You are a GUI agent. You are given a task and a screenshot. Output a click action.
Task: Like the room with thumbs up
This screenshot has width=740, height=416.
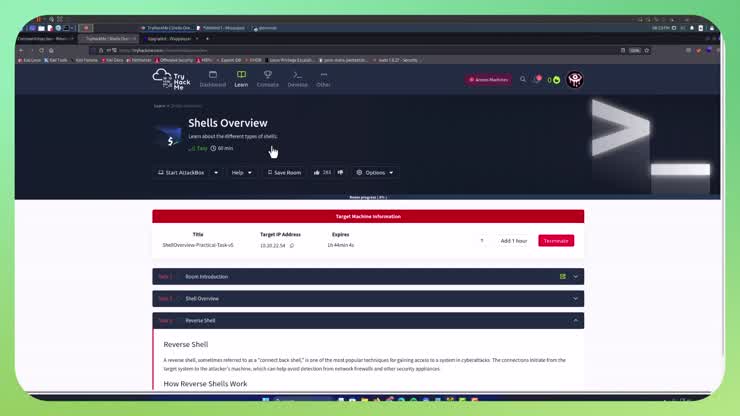point(317,172)
